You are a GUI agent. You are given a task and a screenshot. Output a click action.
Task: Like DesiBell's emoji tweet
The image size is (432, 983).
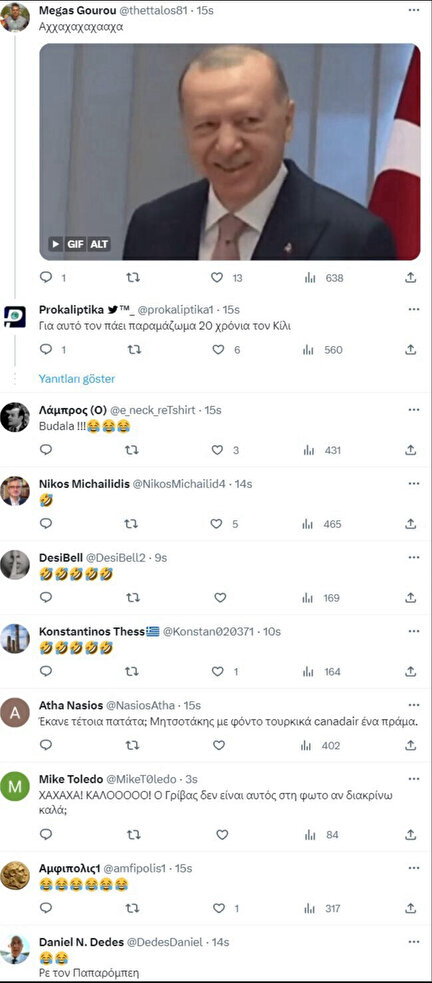tap(220, 597)
